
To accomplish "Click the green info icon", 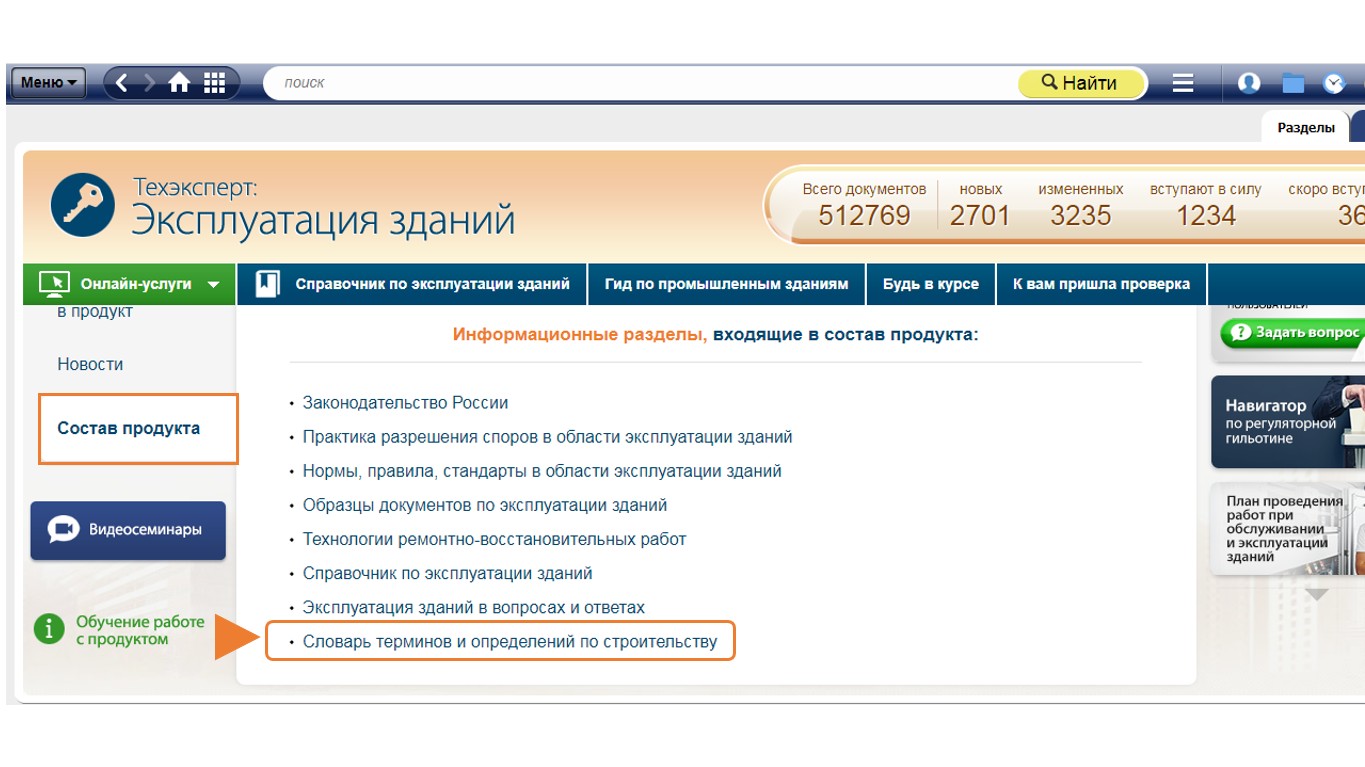I will (49, 629).
